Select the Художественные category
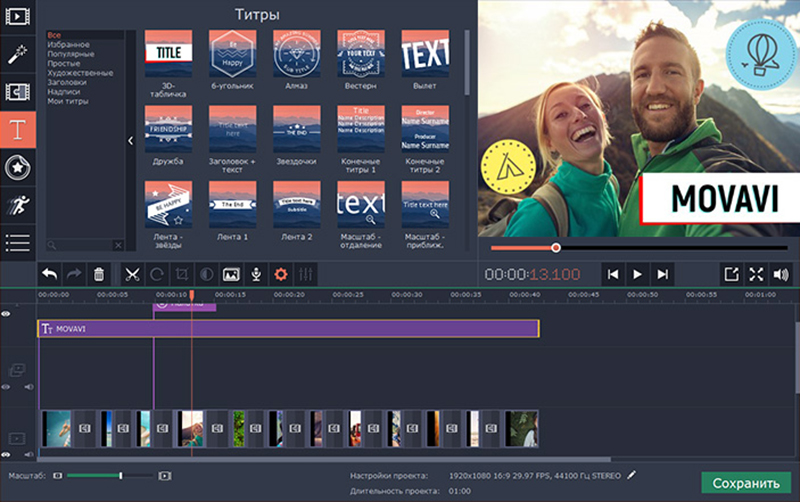The width and height of the screenshot is (800, 502). coord(80,73)
